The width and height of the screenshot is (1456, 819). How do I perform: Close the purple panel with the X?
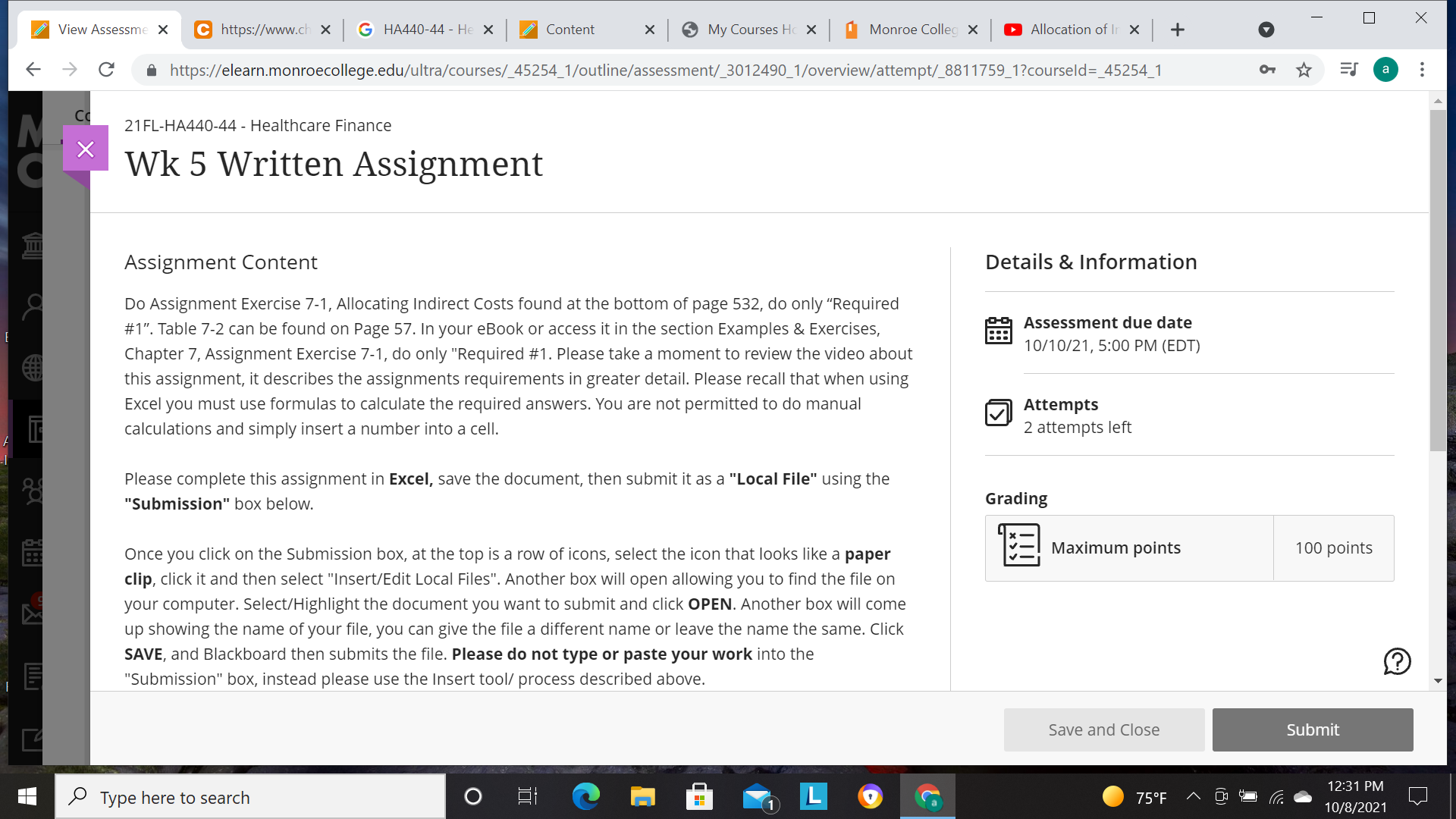pyautogui.click(x=86, y=149)
